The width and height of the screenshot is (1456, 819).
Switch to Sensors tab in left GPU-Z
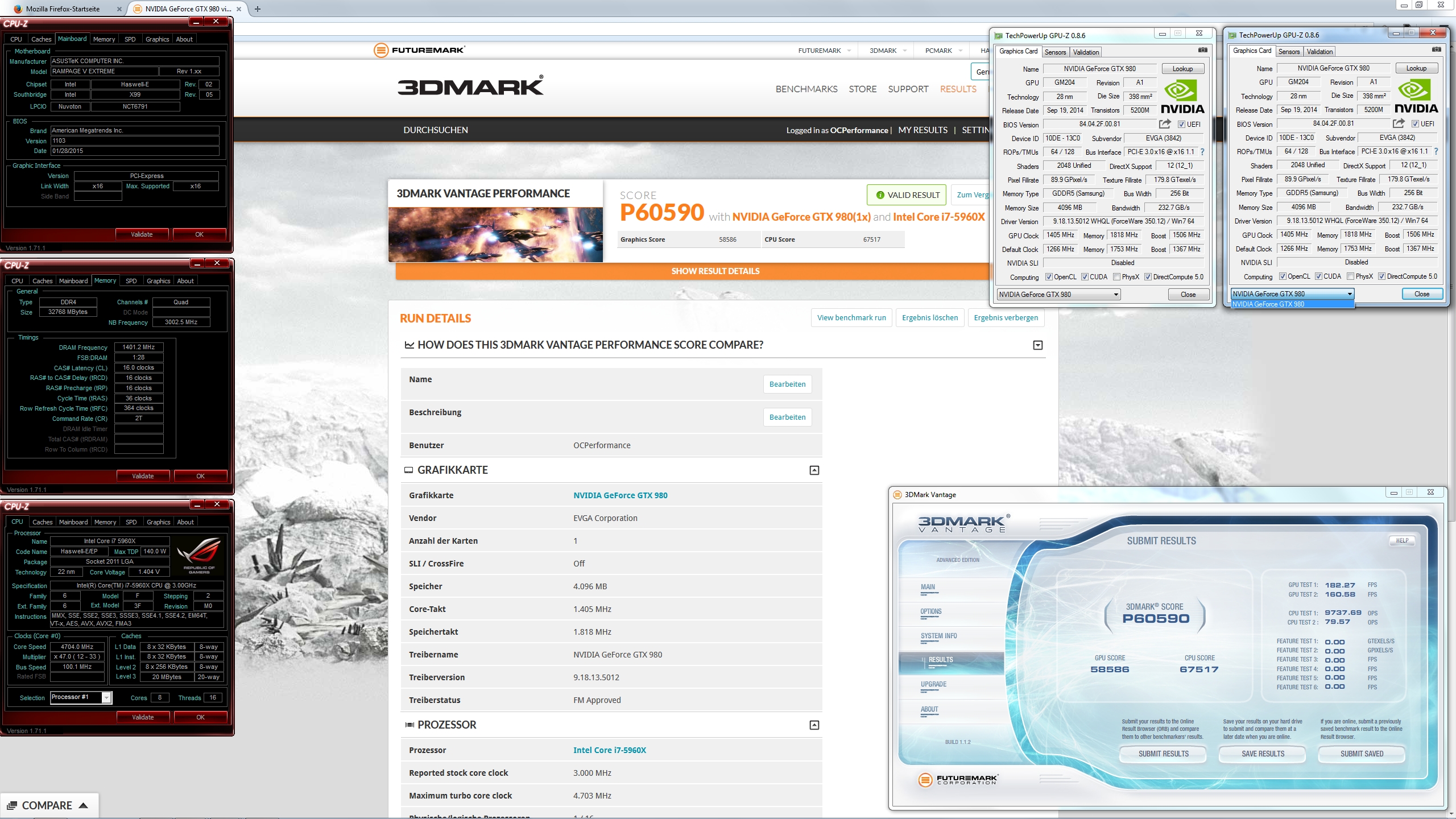tap(1055, 52)
